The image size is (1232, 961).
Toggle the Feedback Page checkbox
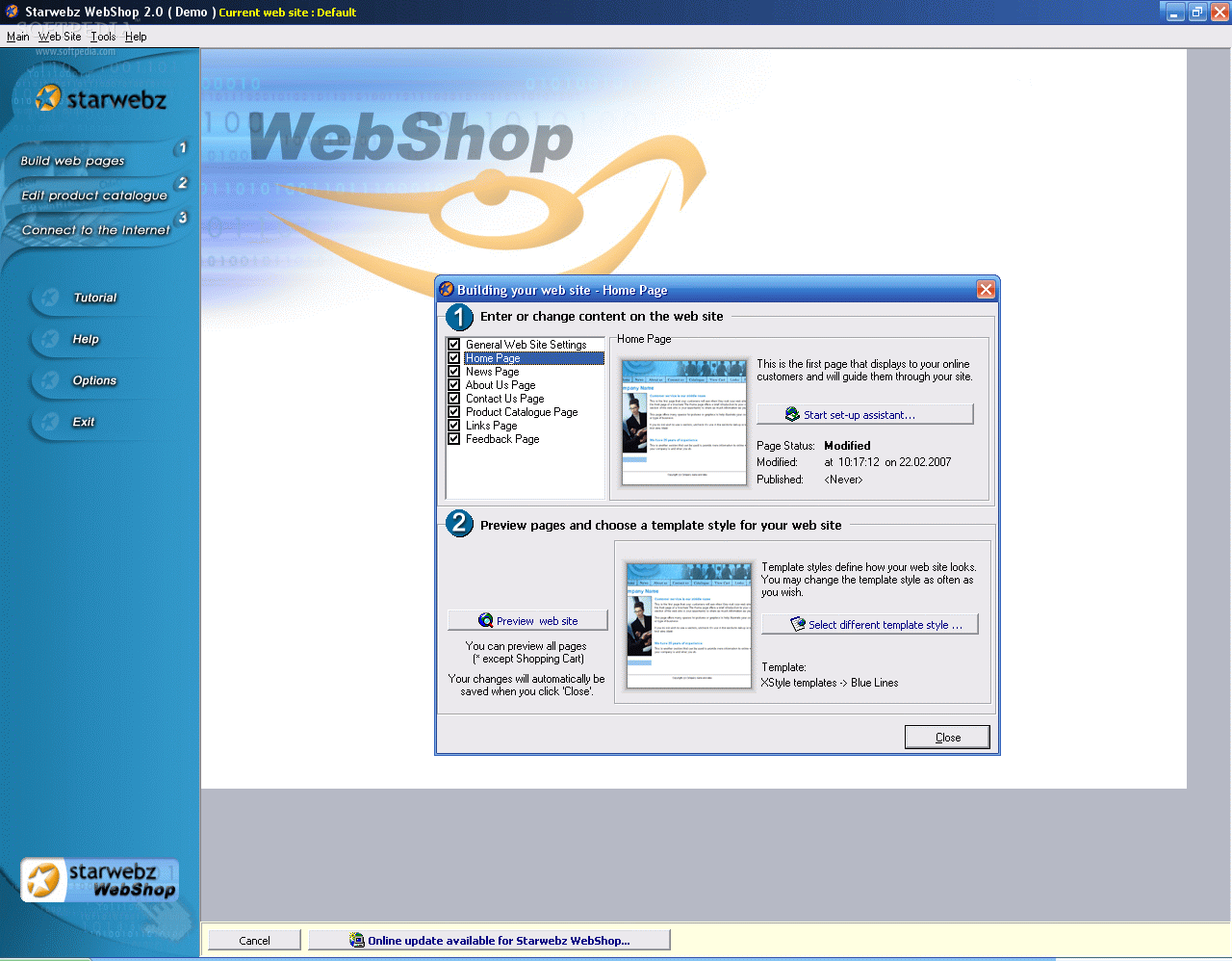[x=453, y=438]
